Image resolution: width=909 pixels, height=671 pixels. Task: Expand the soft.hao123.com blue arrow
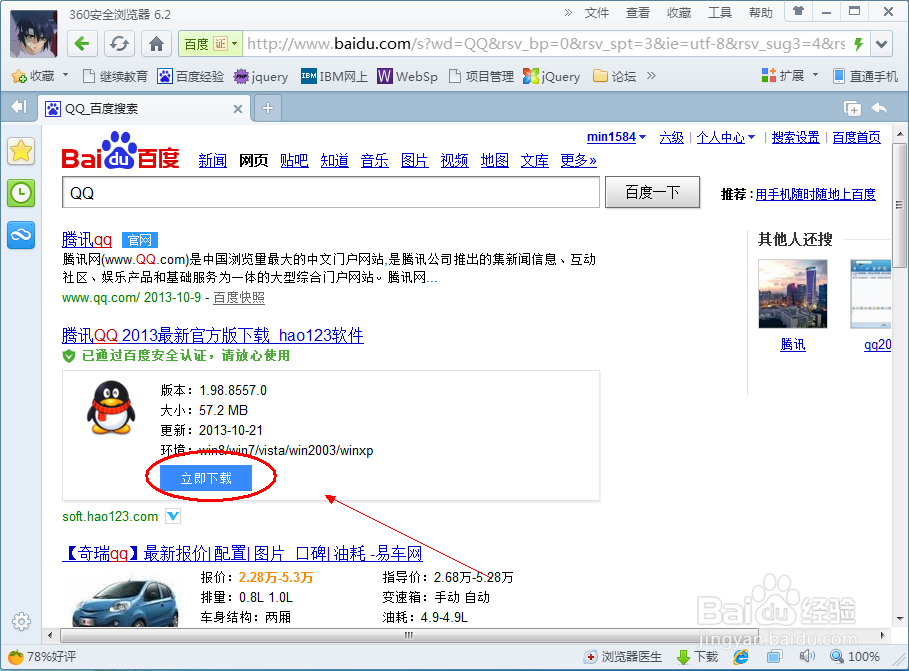172,516
